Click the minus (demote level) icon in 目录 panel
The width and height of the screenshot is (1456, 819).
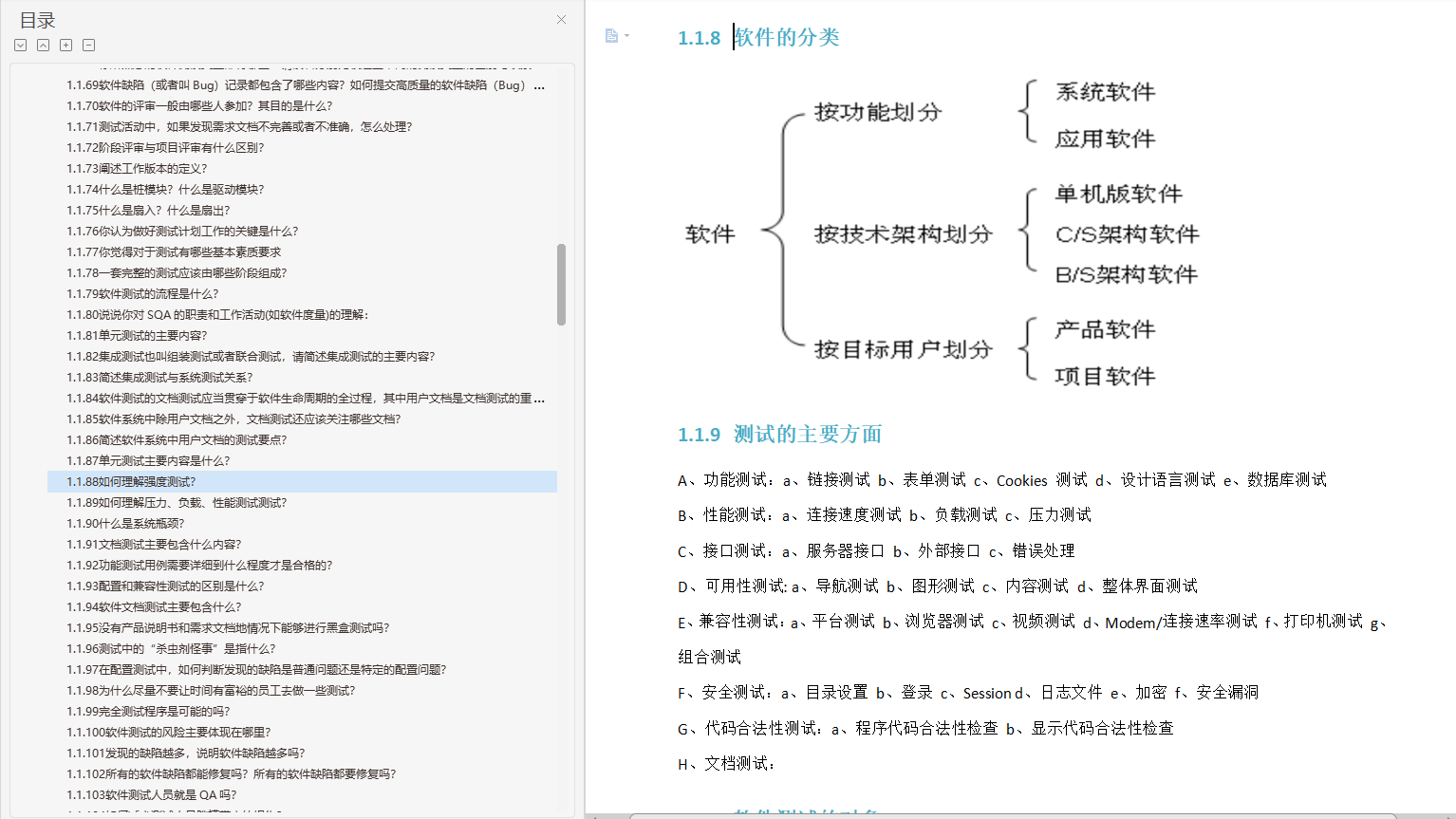pyautogui.click(x=89, y=46)
